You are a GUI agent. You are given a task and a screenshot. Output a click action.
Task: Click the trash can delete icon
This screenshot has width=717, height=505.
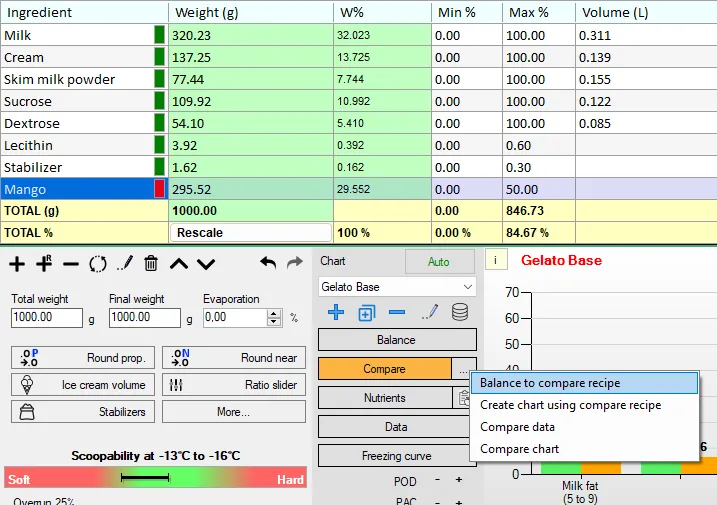(151, 263)
